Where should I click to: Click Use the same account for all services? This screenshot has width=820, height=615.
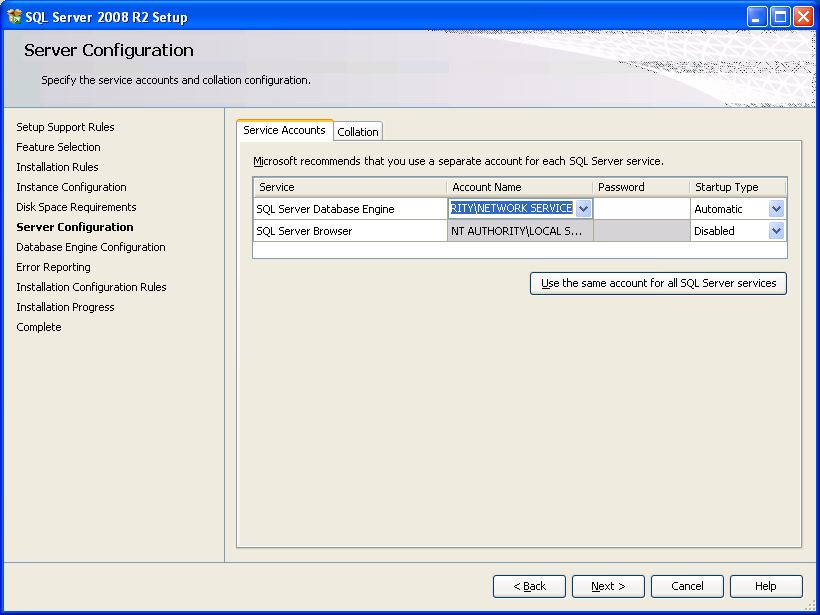point(658,284)
